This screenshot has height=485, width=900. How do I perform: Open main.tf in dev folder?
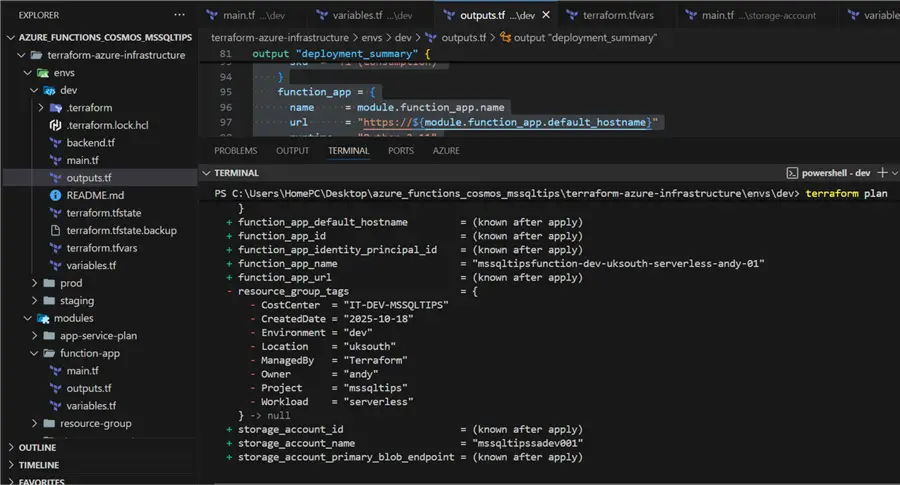pos(82,160)
